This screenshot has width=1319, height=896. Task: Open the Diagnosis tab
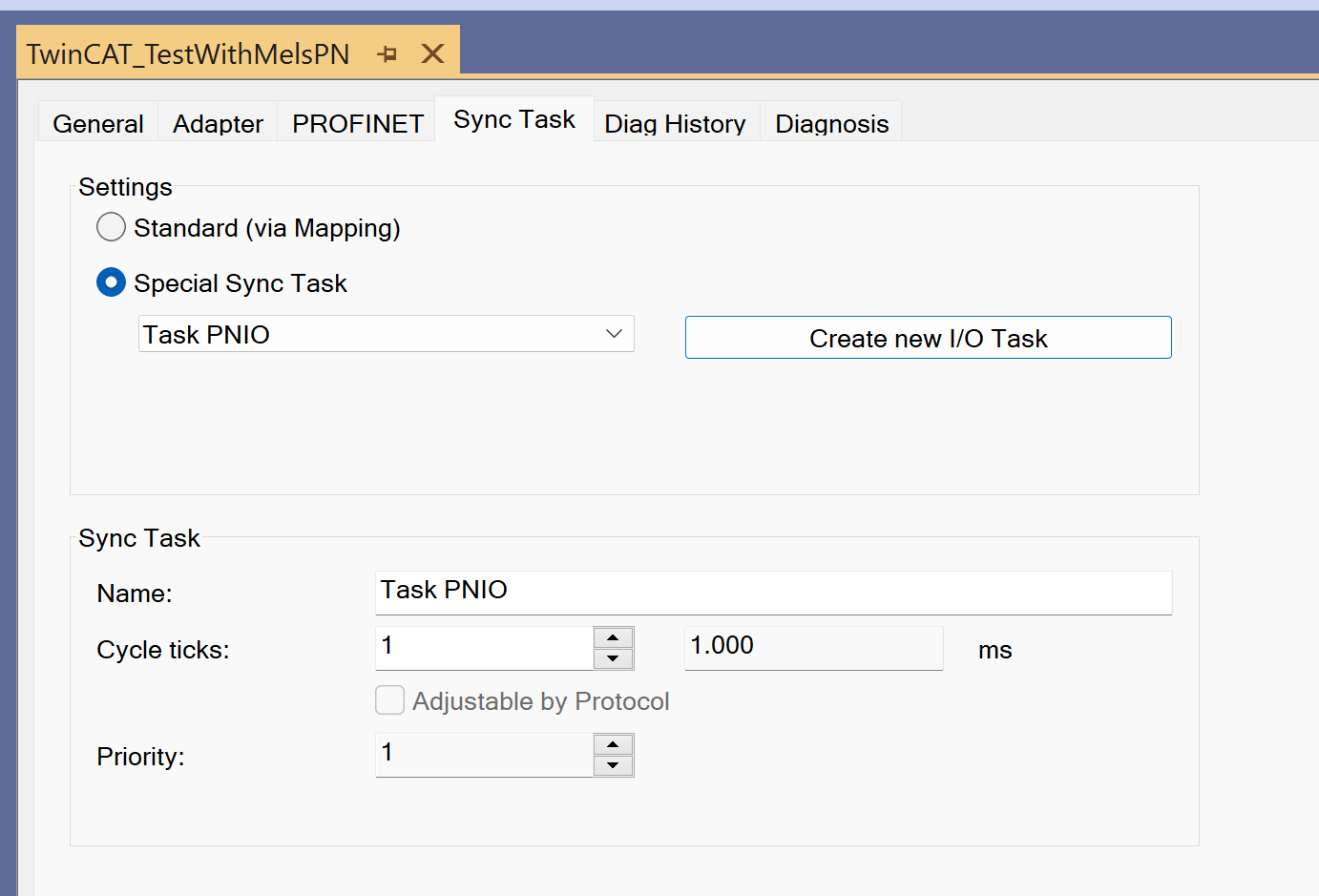pyautogui.click(x=831, y=123)
